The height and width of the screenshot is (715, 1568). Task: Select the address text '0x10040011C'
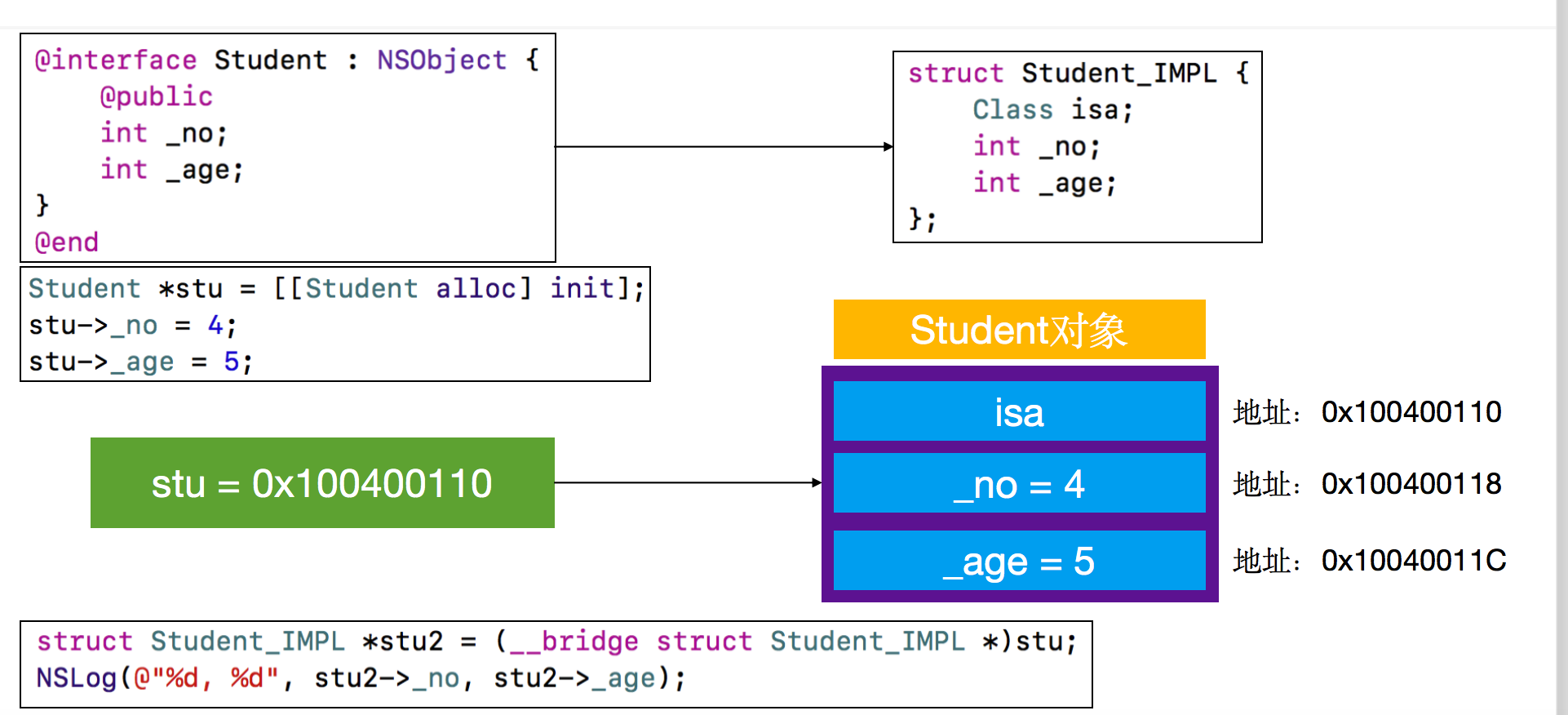tap(1414, 561)
